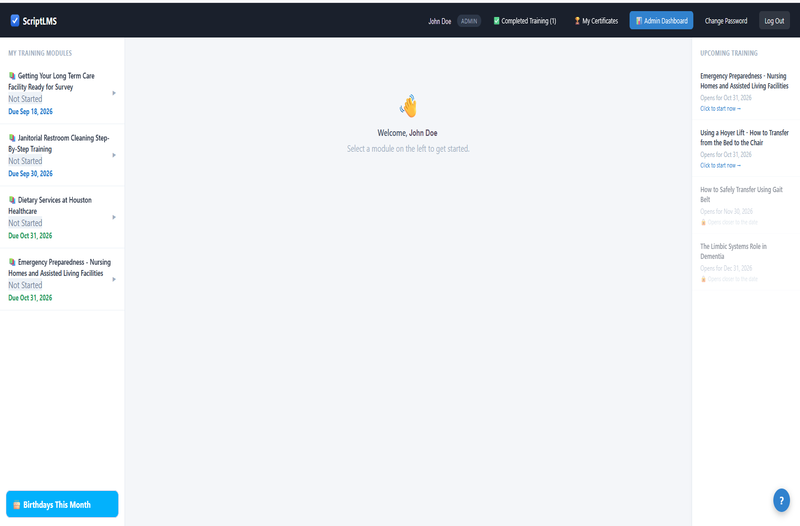Open Getting Your Long Term Care Facility module title
The image size is (800, 526).
pyautogui.click(x=51, y=81)
